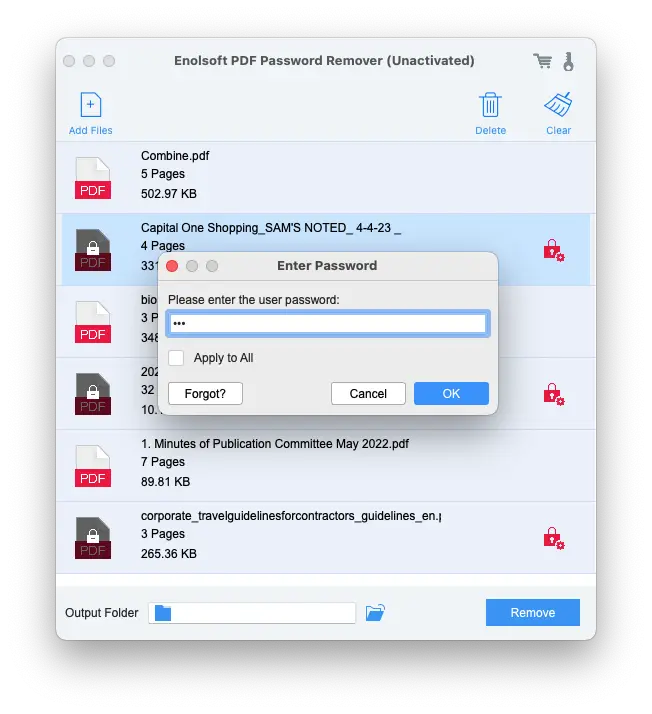652x714 pixels.
Task: Click the 502.97 KB size text
Action: [x=168, y=194]
